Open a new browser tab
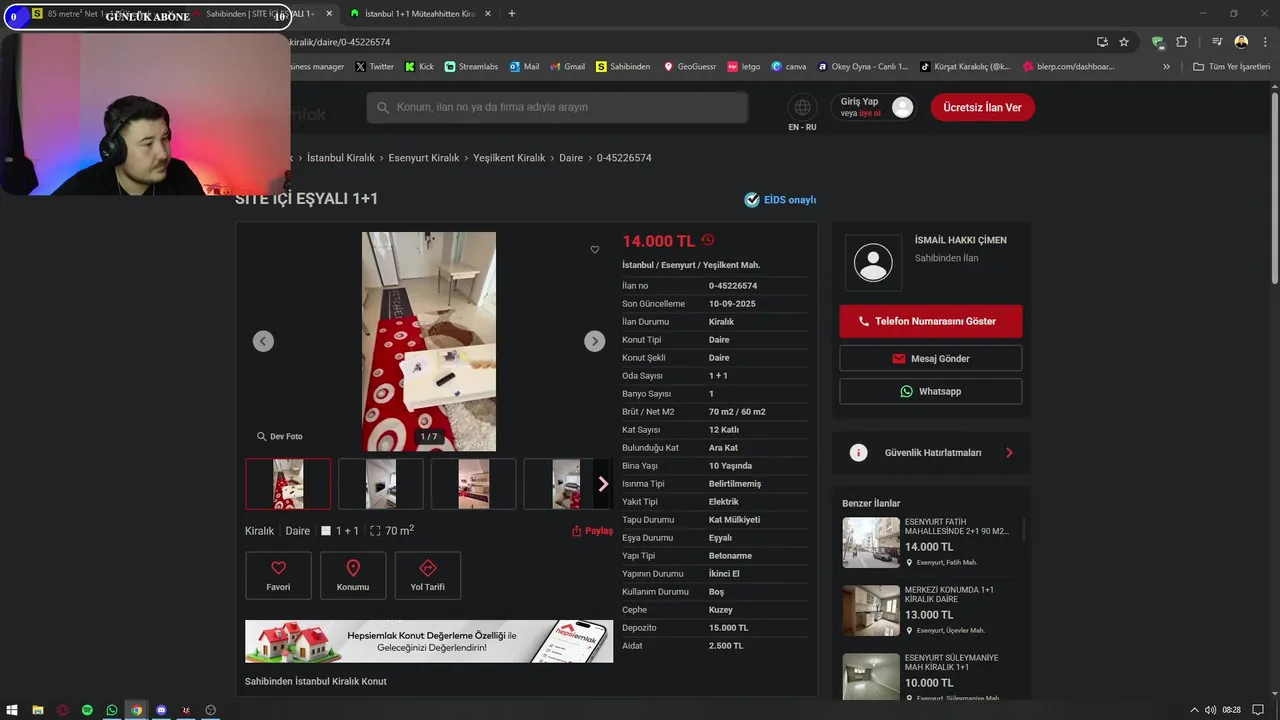Viewport: 1280px width, 720px height. tap(512, 14)
